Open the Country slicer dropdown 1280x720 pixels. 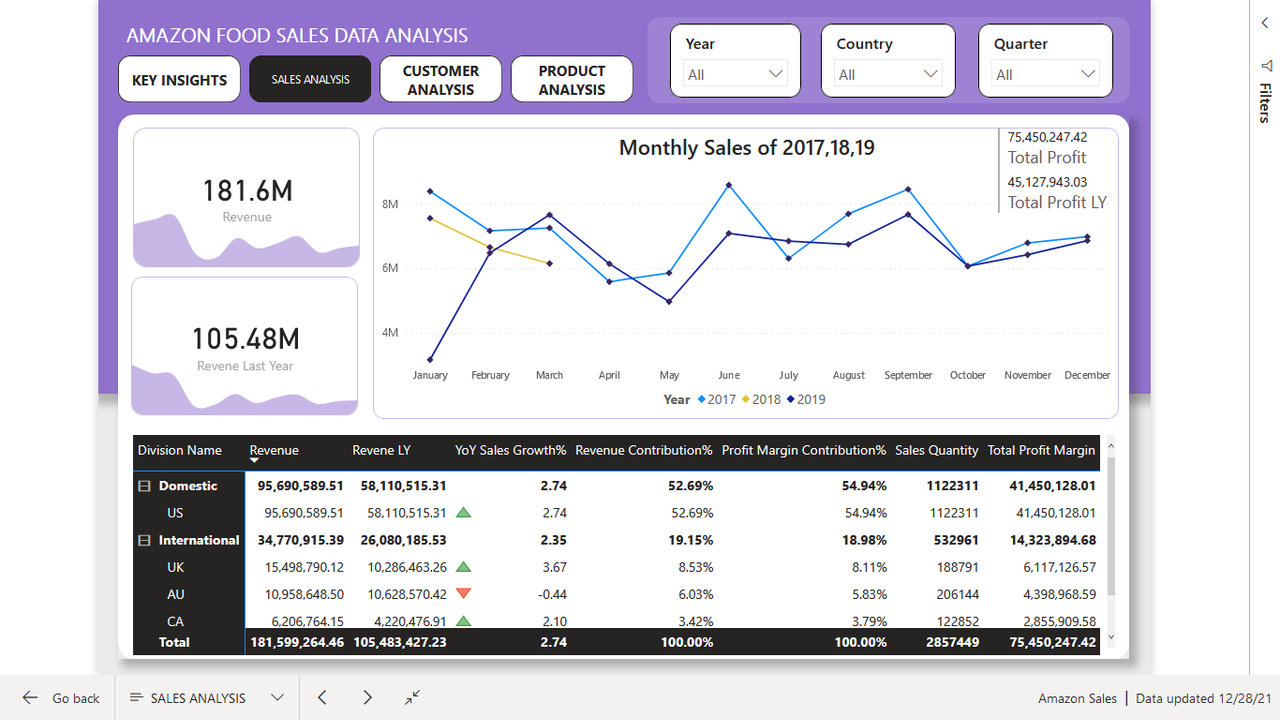pyautogui.click(x=930, y=73)
